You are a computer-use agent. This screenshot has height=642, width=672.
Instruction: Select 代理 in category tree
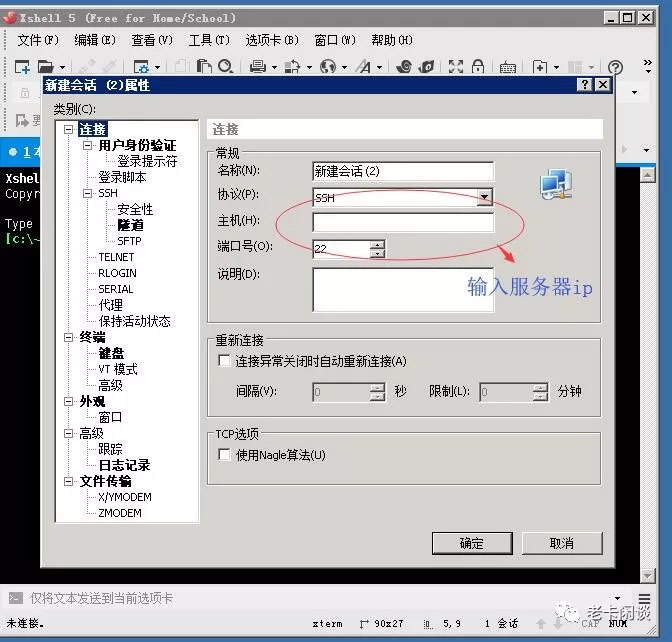coord(111,305)
